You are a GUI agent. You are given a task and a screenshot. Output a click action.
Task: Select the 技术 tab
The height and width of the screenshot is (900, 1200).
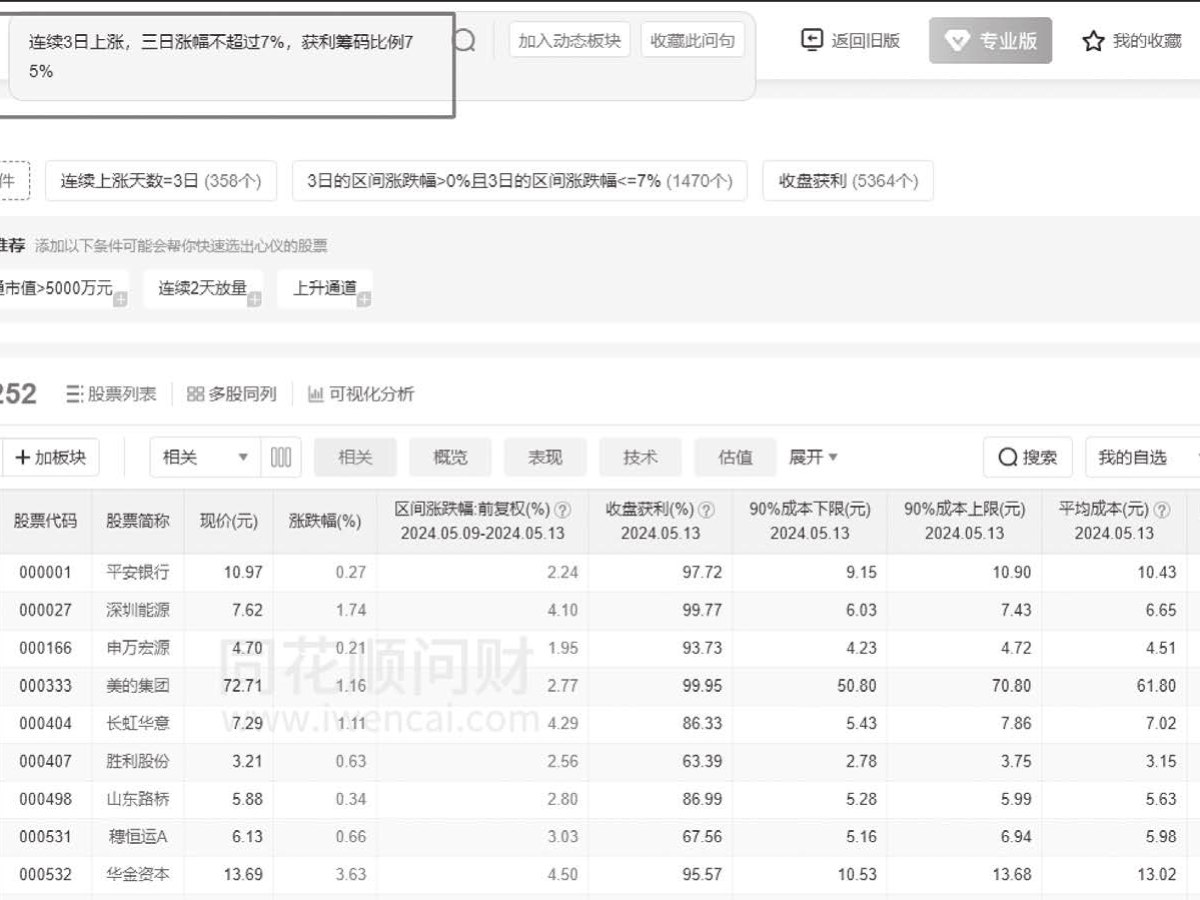[640, 457]
